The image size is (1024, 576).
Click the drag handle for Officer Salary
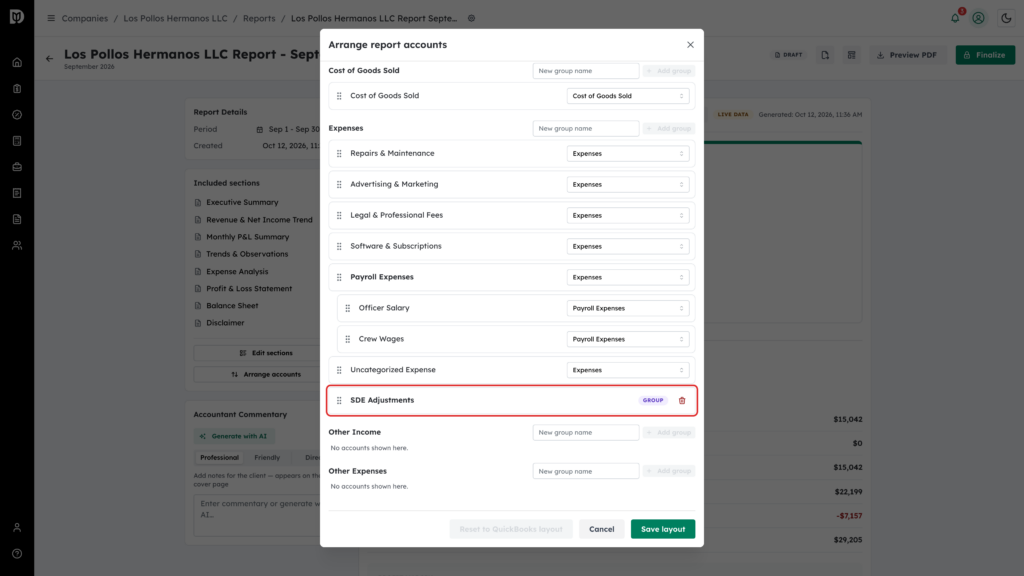347,308
